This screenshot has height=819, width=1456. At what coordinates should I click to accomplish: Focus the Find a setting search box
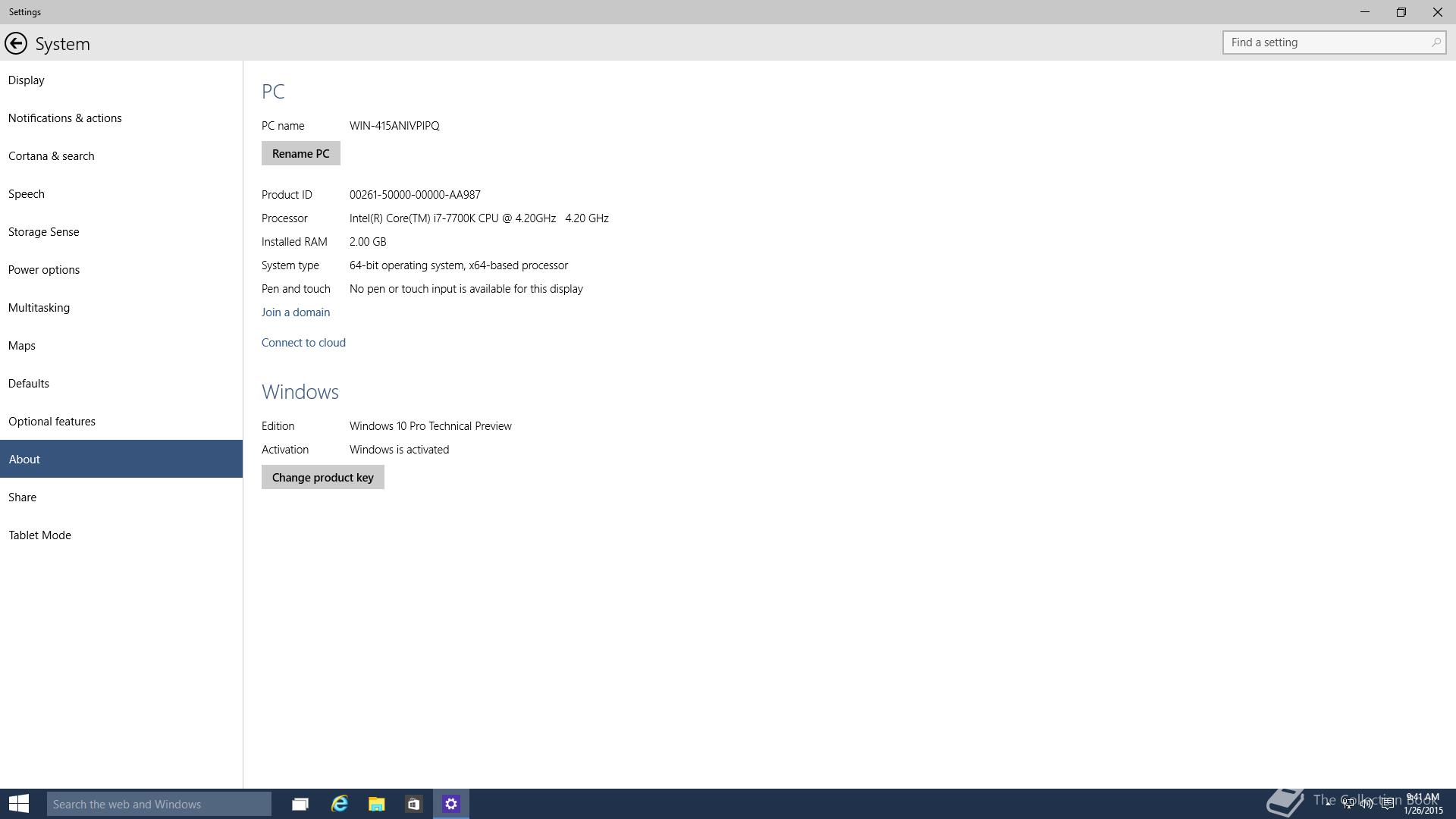pyautogui.click(x=1334, y=42)
